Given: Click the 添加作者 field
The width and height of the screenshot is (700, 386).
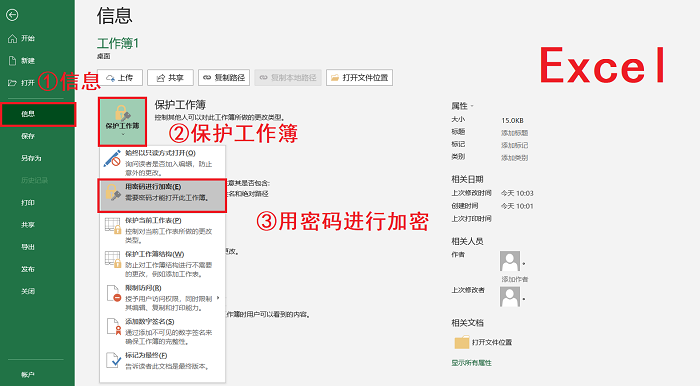Looking at the screenshot, I should click(514, 279).
